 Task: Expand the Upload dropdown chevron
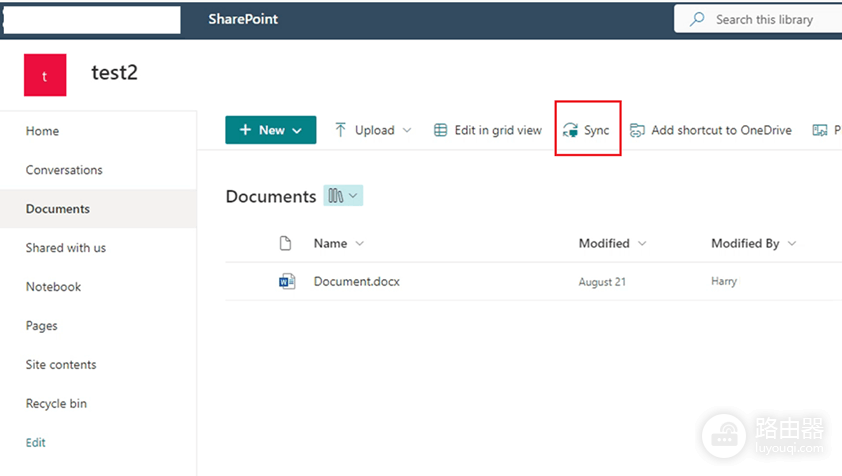pos(407,130)
